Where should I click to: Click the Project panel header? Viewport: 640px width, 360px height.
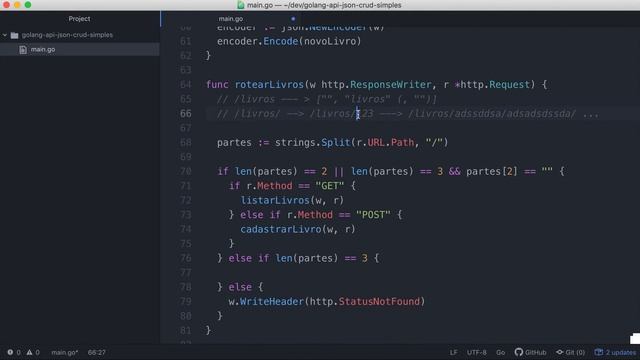[79, 19]
